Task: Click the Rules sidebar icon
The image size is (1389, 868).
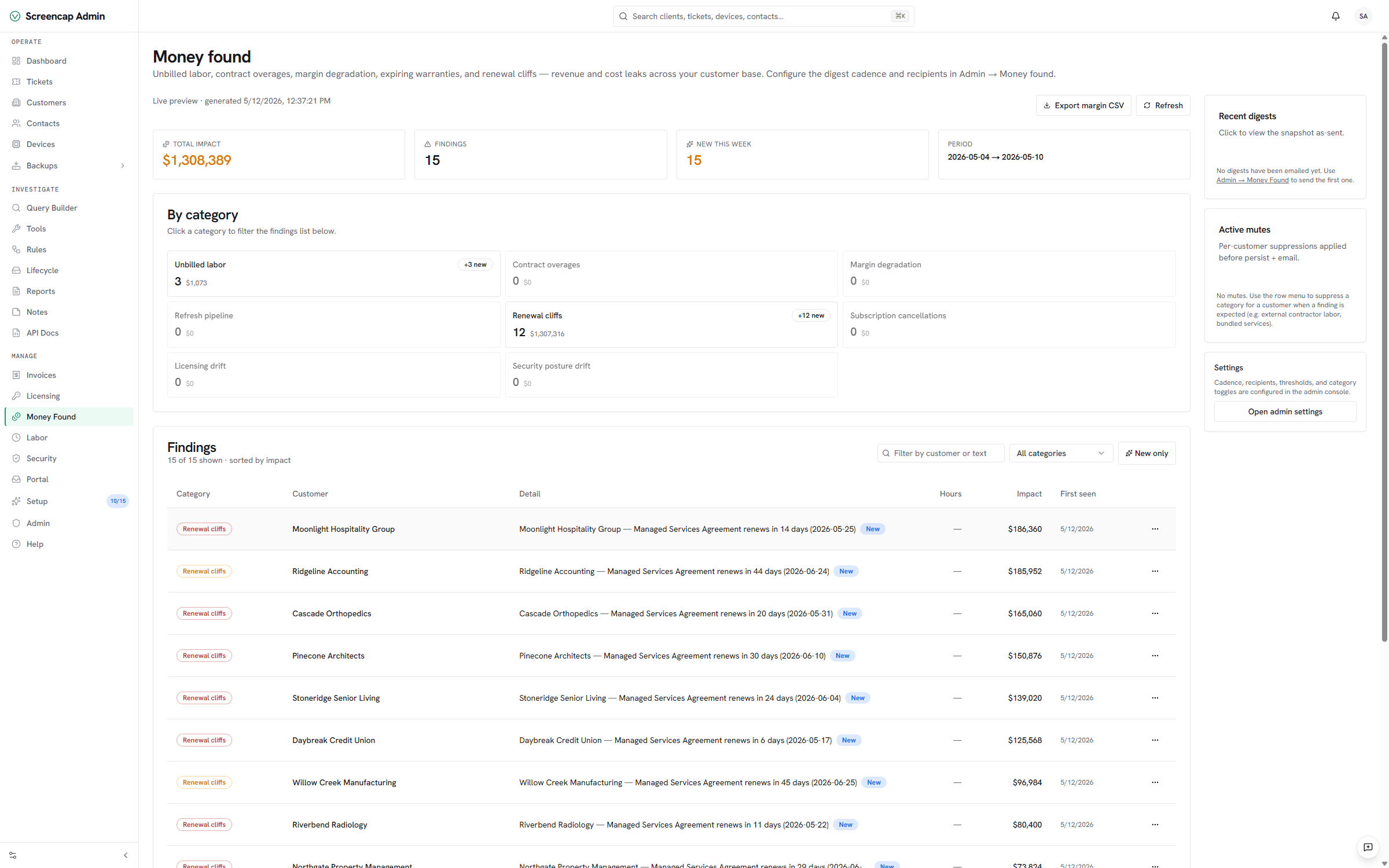Action: (16, 249)
